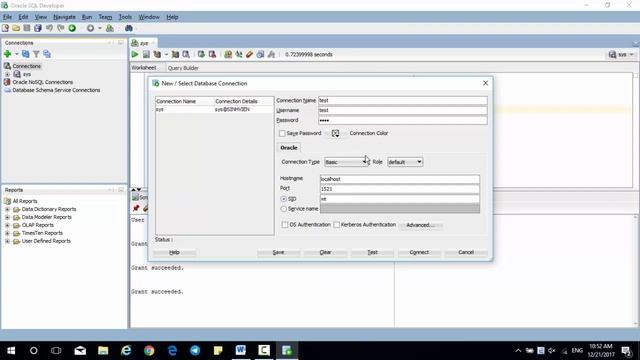
Task: Click the Save button in dialog
Action: tap(278, 252)
